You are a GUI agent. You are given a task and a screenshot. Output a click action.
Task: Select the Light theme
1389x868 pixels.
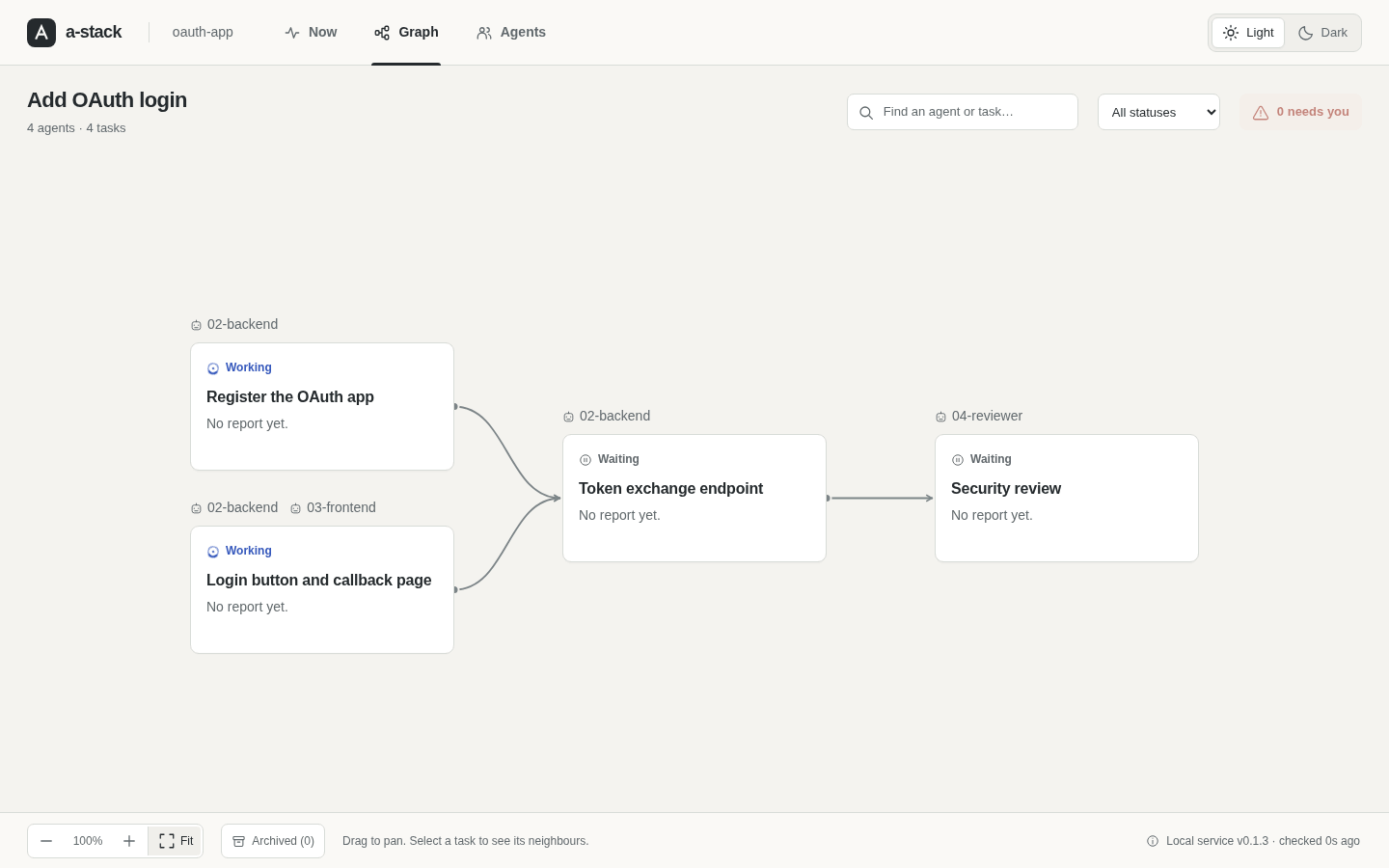(x=1248, y=33)
